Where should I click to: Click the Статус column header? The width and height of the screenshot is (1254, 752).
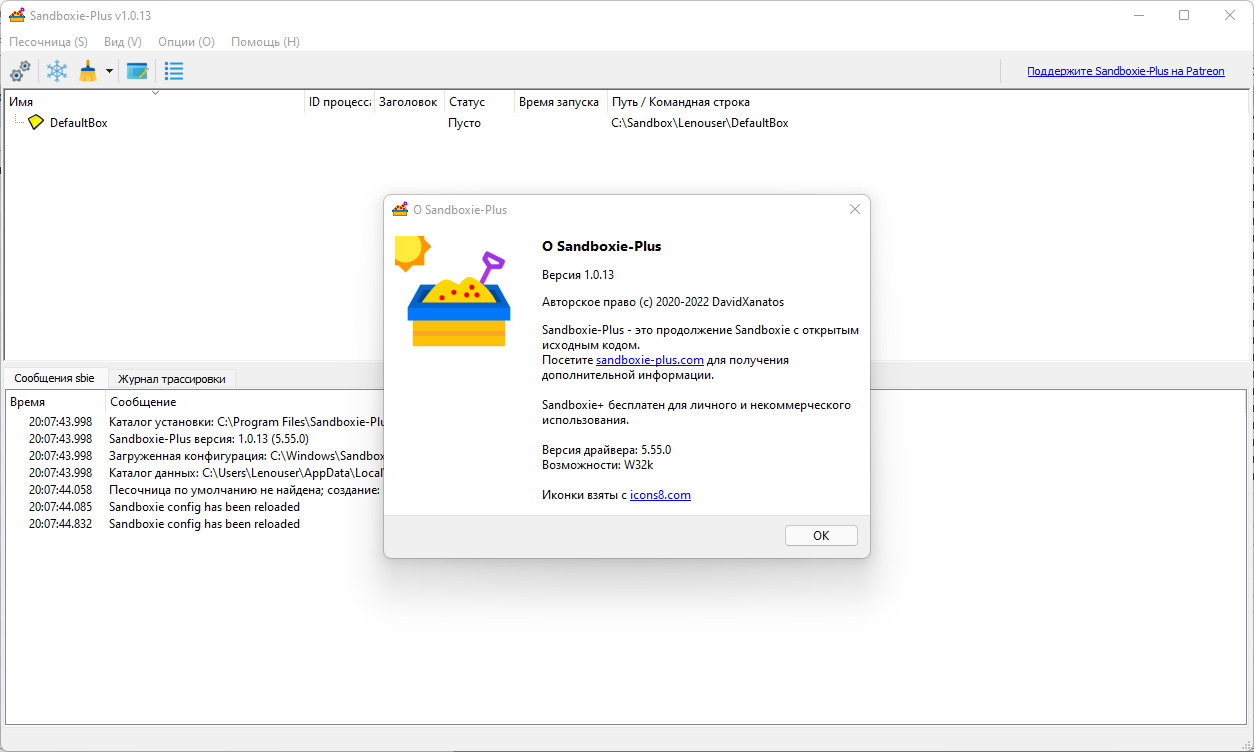click(479, 102)
